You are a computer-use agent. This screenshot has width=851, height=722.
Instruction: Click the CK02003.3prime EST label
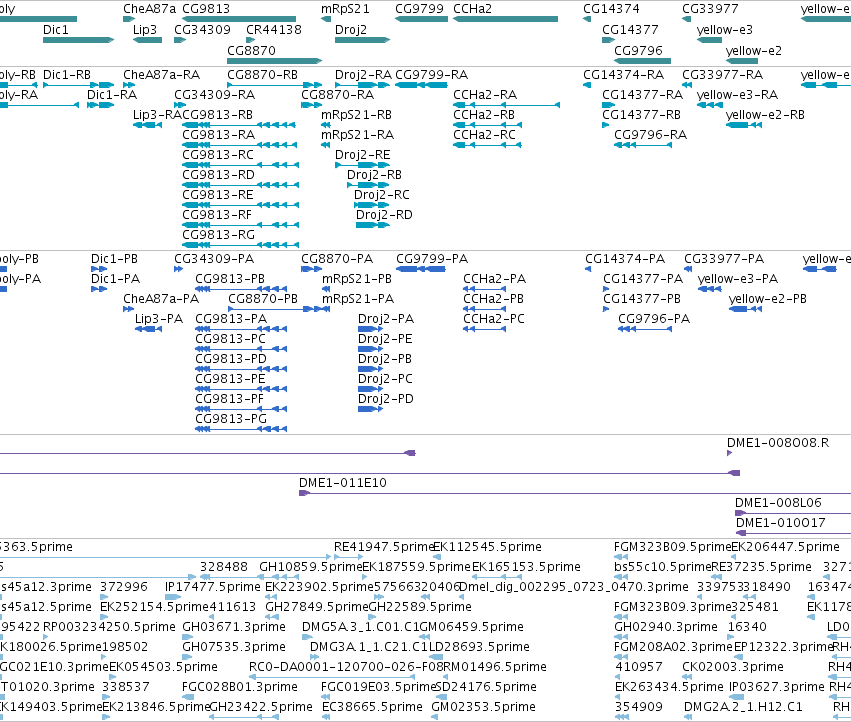tap(733, 667)
